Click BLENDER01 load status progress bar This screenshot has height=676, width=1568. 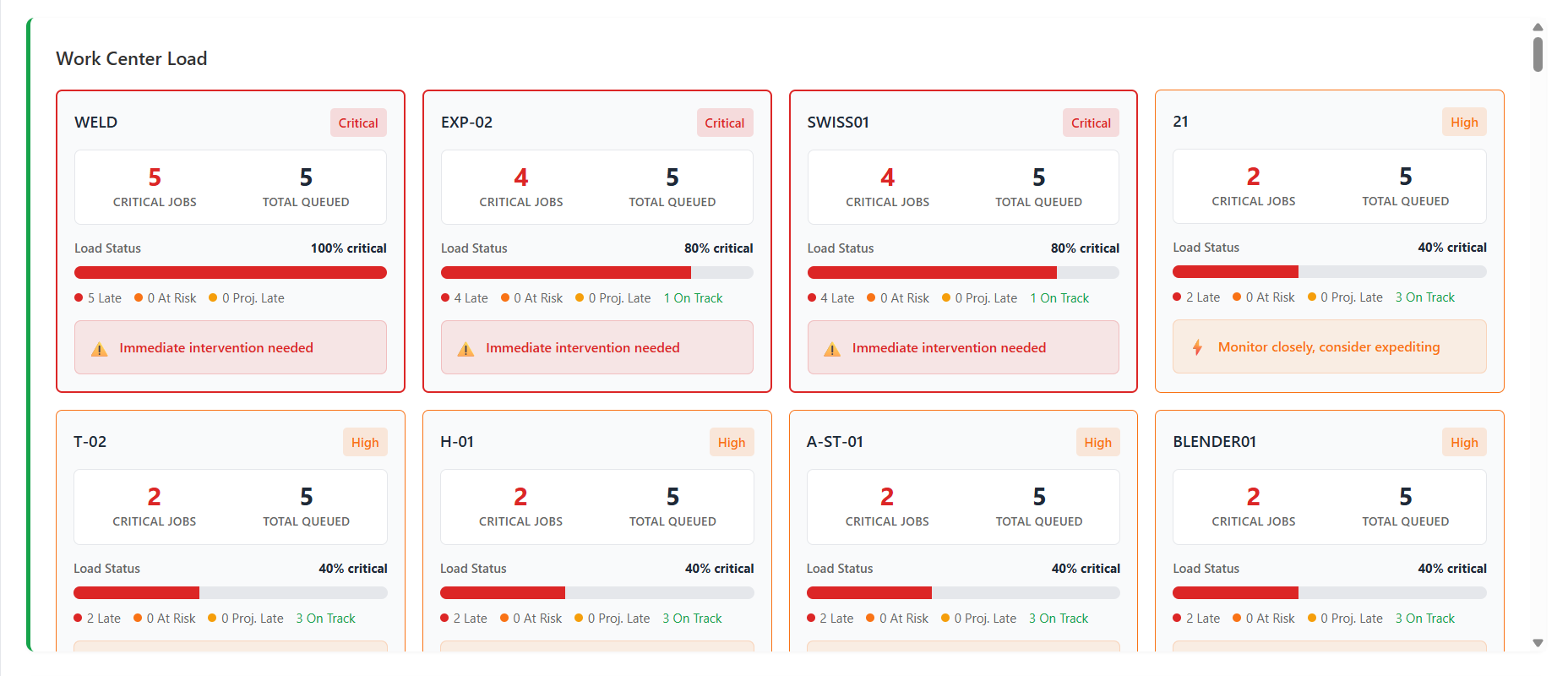point(1330,592)
